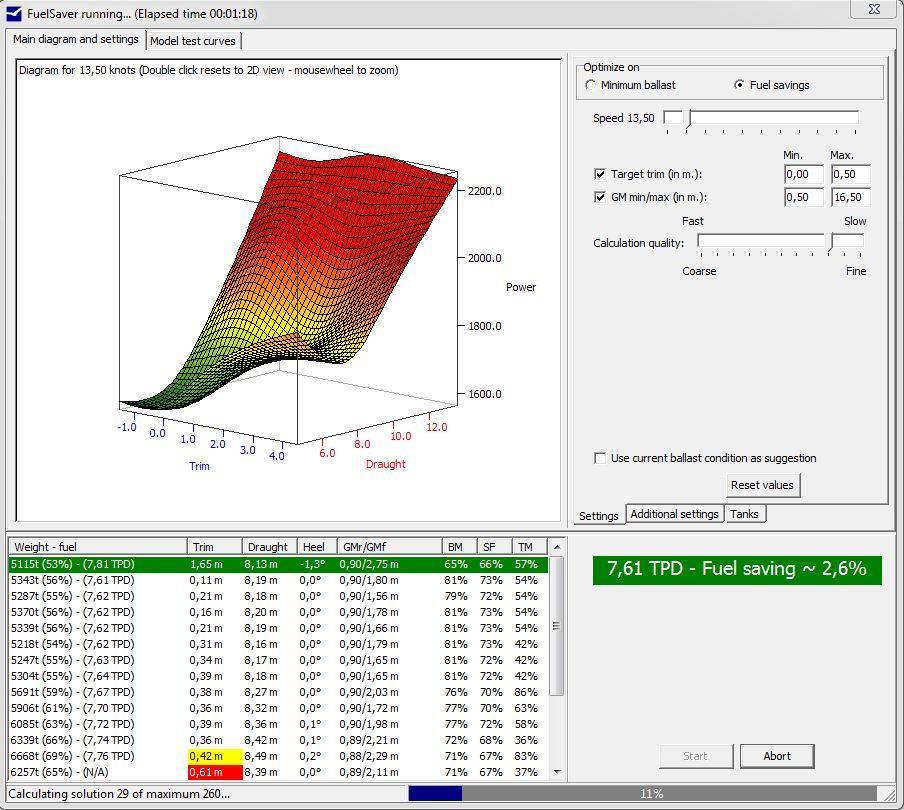Click the FuelSaver app icon in title bar
The height and width of the screenshot is (810, 904).
click(14, 13)
